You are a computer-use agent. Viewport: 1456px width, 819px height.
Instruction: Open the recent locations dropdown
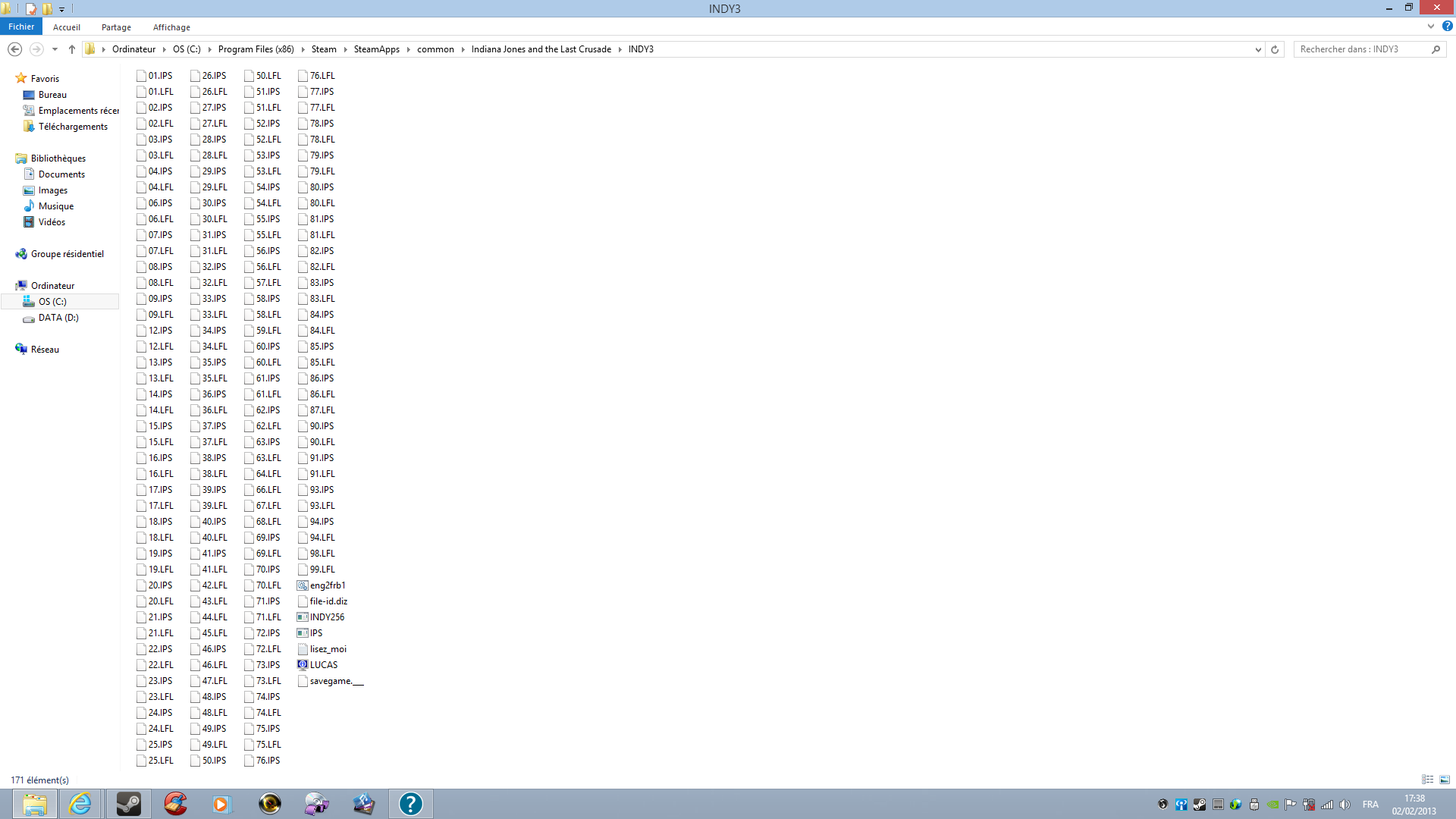point(55,49)
